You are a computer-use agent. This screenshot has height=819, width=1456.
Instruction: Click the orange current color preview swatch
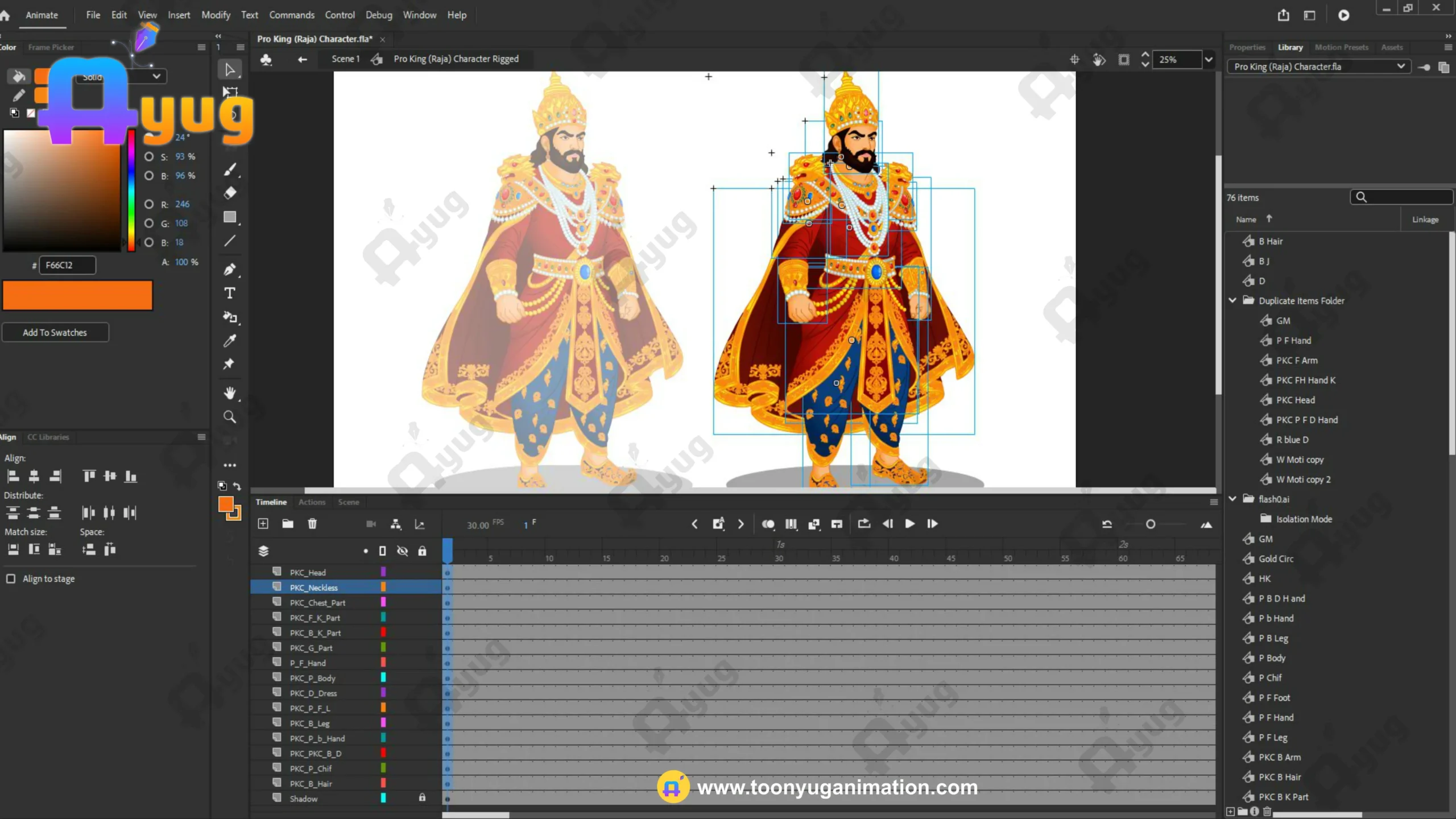coord(77,295)
